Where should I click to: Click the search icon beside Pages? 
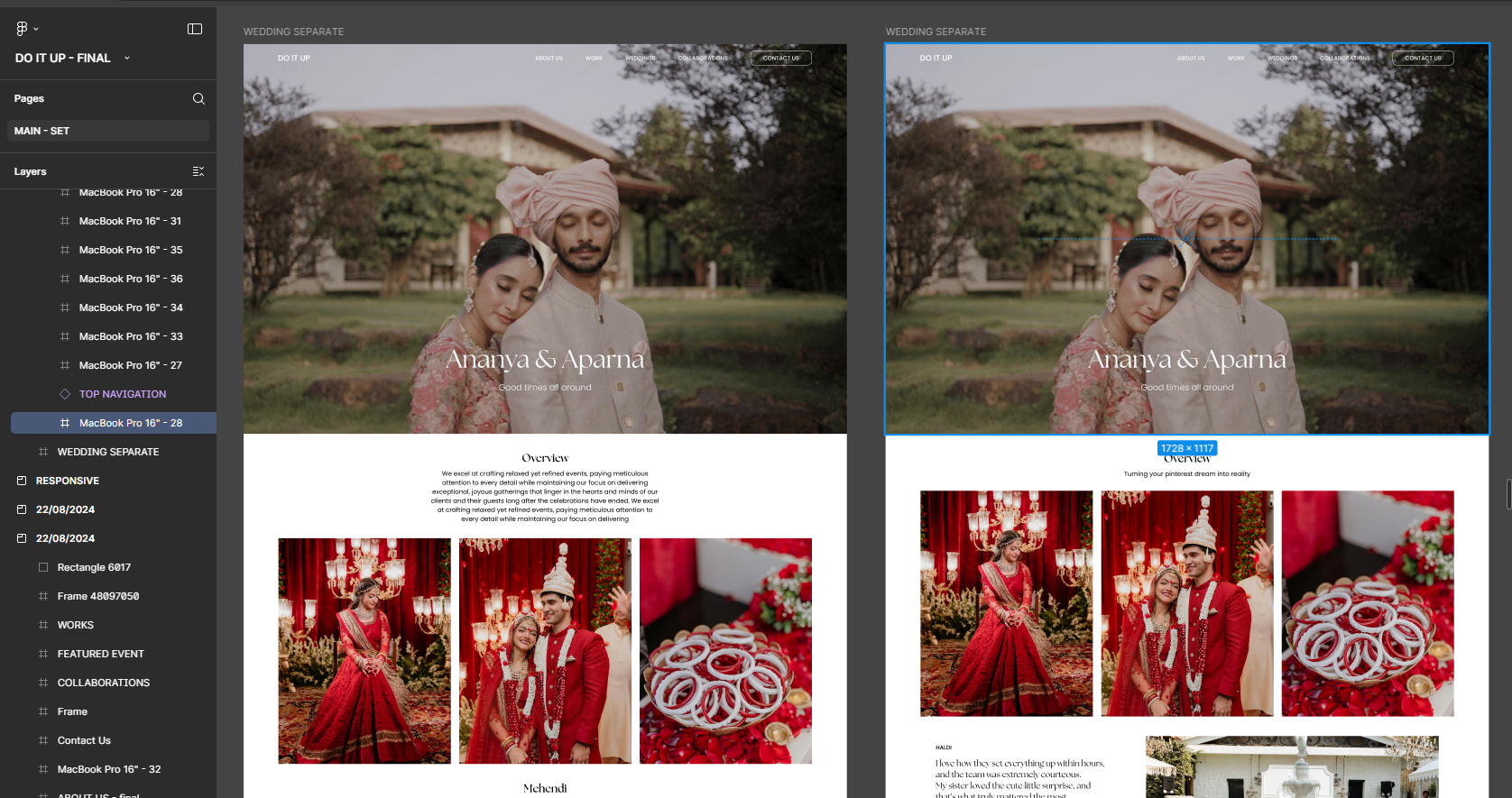pos(198,98)
